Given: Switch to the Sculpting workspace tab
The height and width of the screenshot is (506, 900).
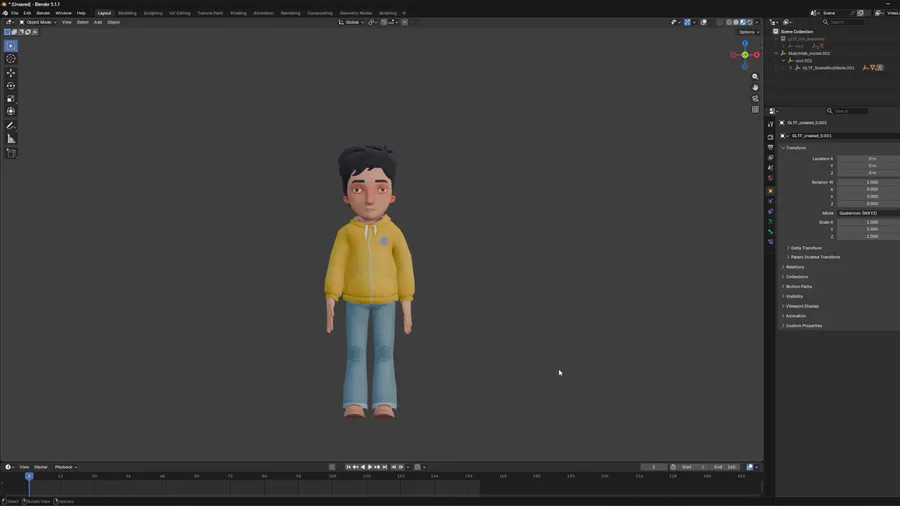Looking at the screenshot, I should click(x=153, y=13).
